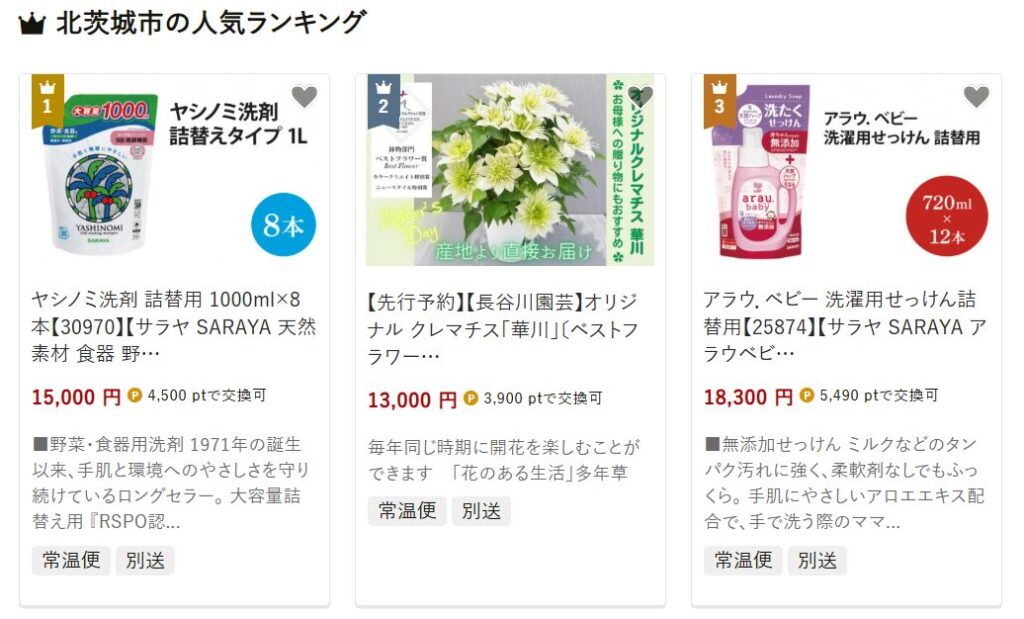Viewport: 1024px width, 619px height.
Task: Click point coin icon next to 4,500 pt
Action: point(135,395)
